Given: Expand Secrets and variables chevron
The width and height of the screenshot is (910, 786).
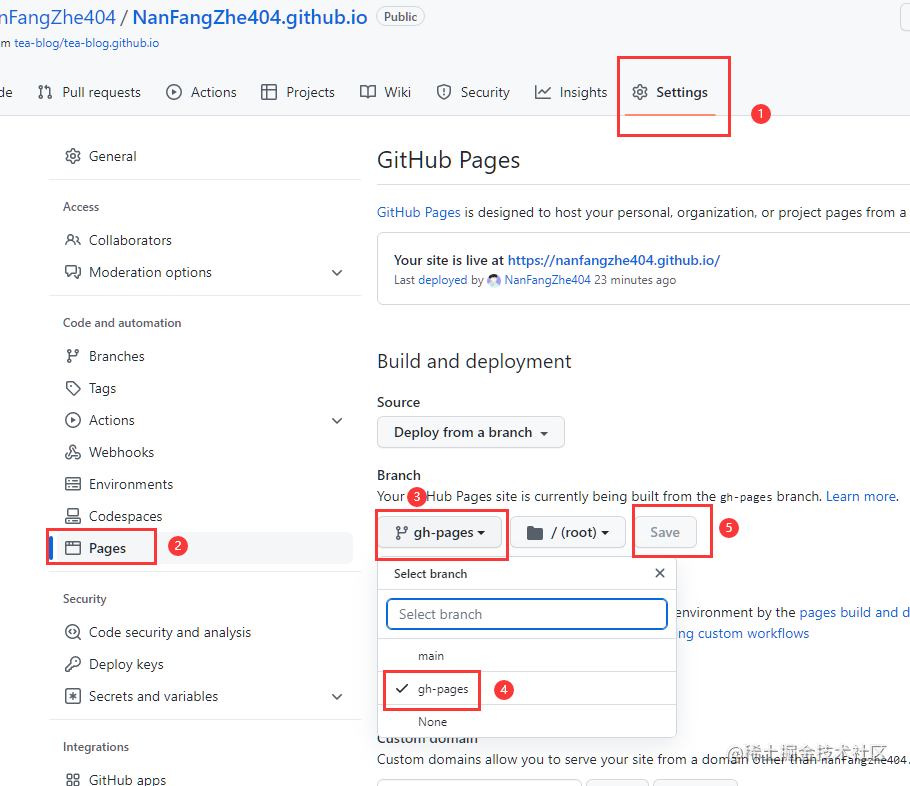Looking at the screenshot, I should [337, 697].
